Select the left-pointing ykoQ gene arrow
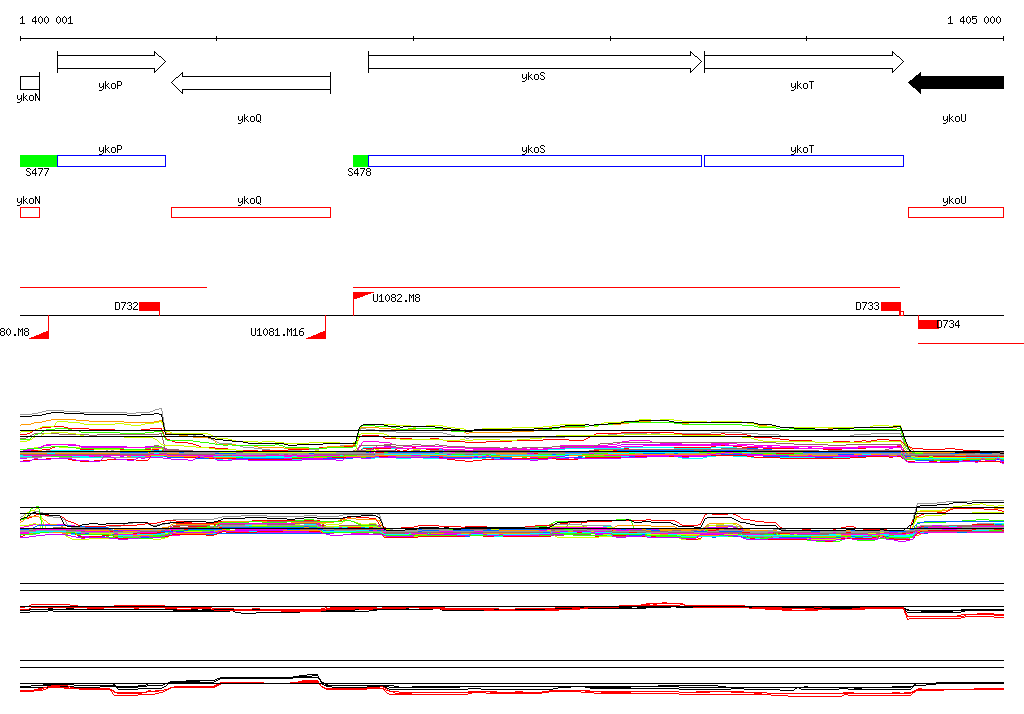 pos(251,83)
